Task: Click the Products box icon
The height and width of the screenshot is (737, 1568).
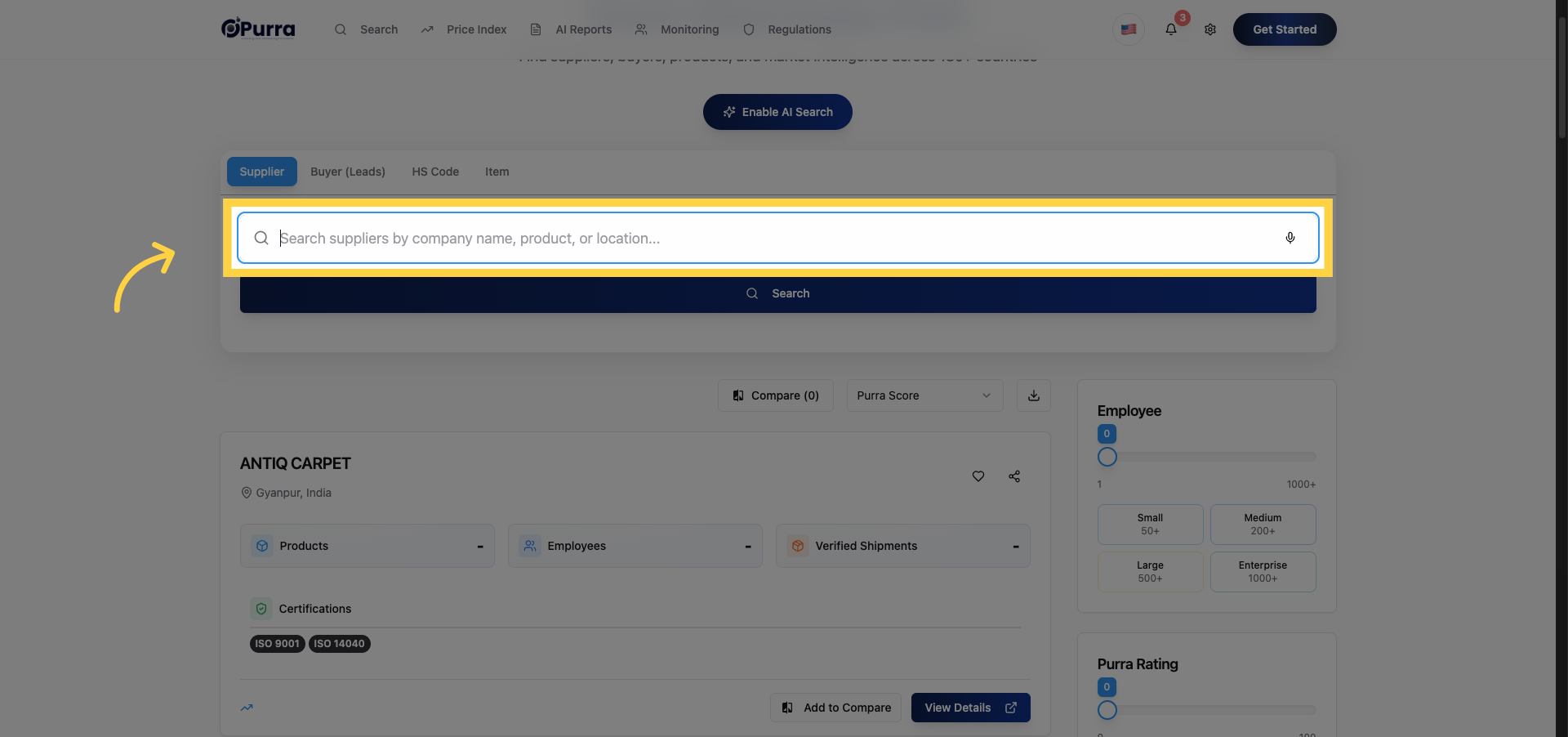Action: tap(262, 546)
